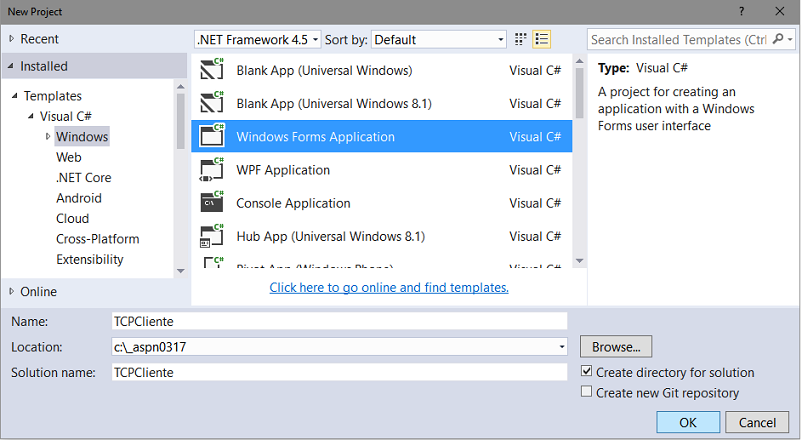Select Console Application template name
This screenshot has height=440, width=802.
pyautogui.click(x=293, y=203)
